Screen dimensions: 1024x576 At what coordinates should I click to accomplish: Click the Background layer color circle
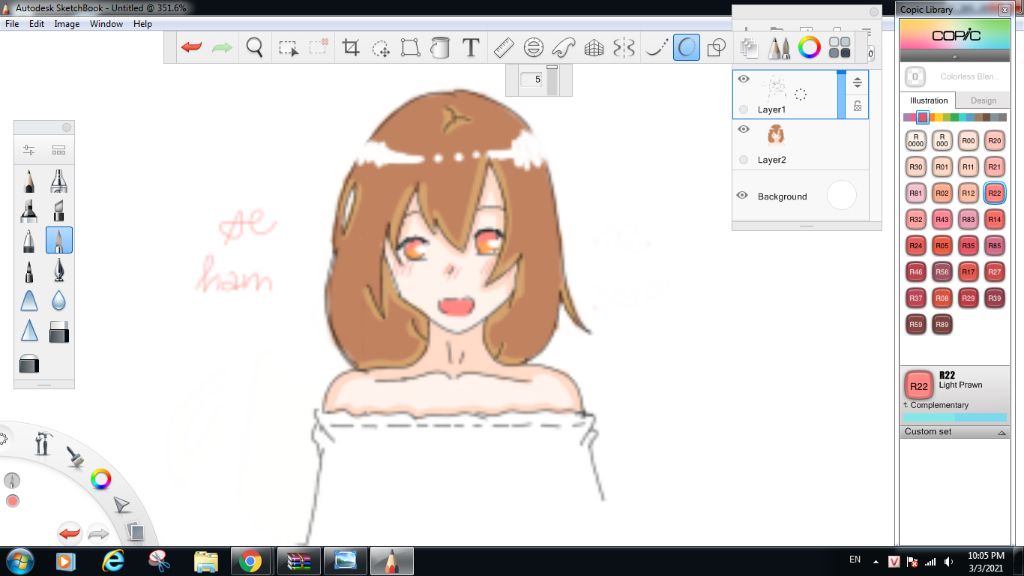click(841, 195)
